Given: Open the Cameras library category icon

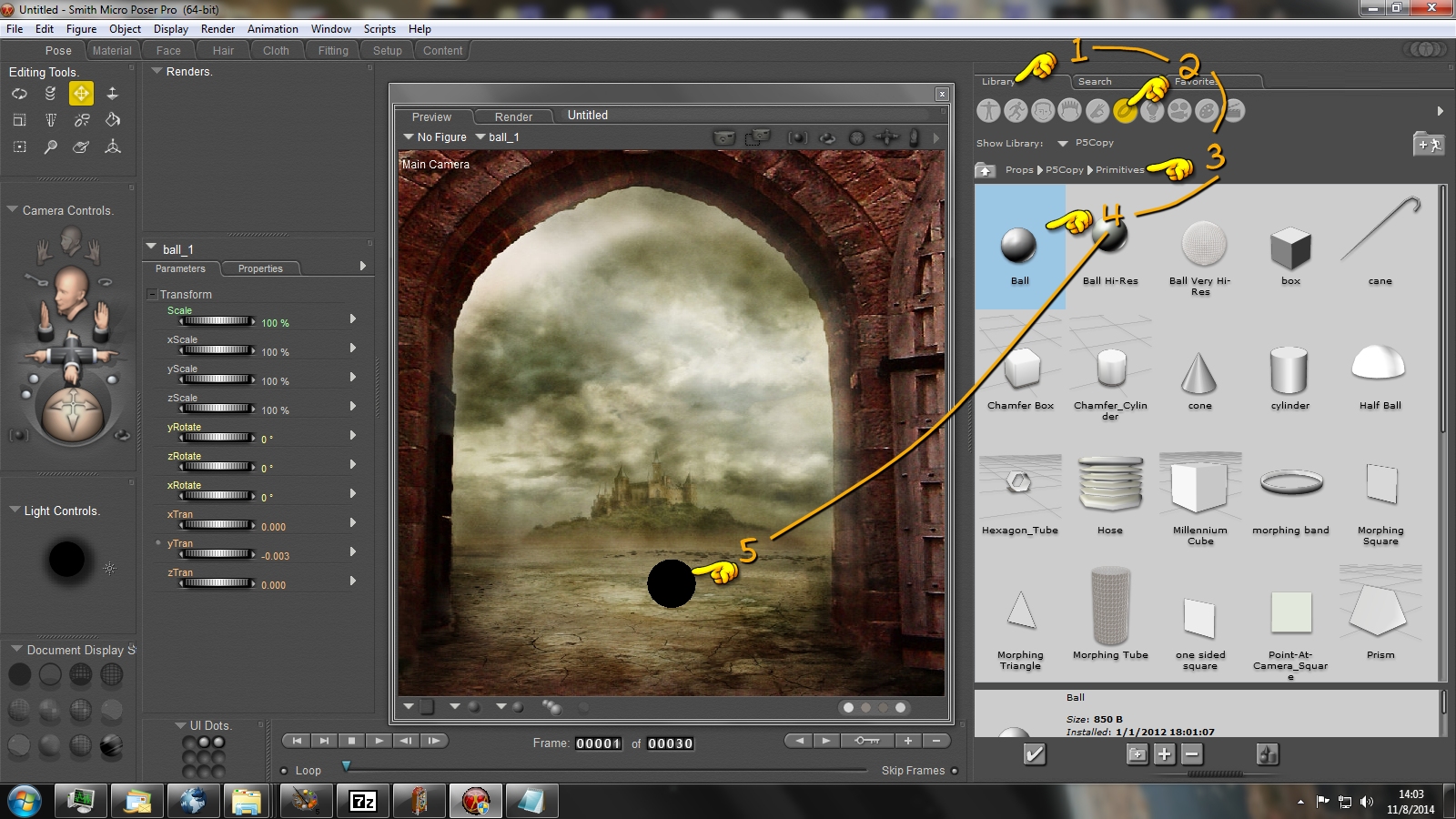Looking at the screenshot, I should (1179, 111).
